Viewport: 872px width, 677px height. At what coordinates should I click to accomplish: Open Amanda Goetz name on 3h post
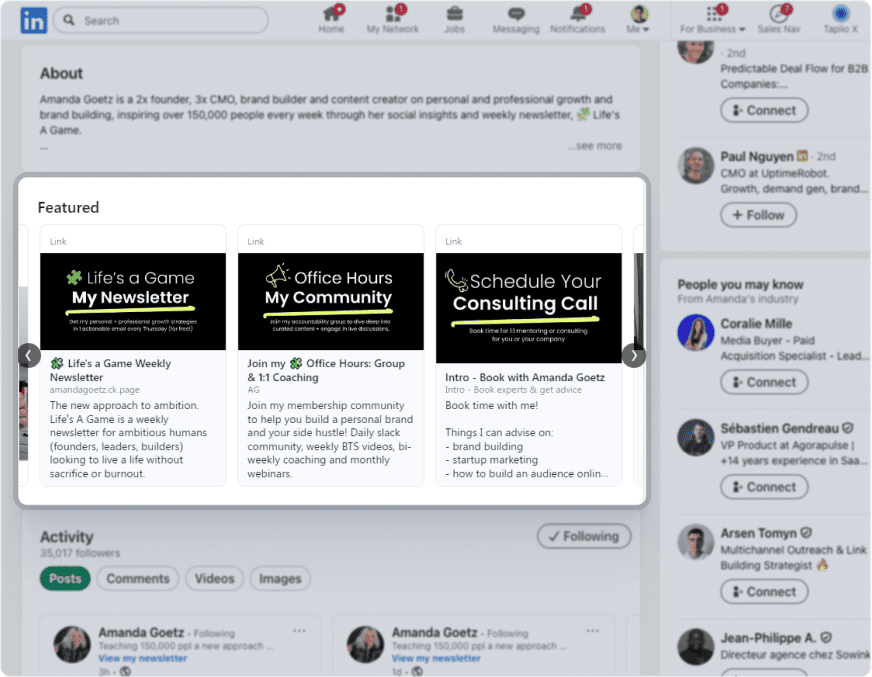pos(141,632)
